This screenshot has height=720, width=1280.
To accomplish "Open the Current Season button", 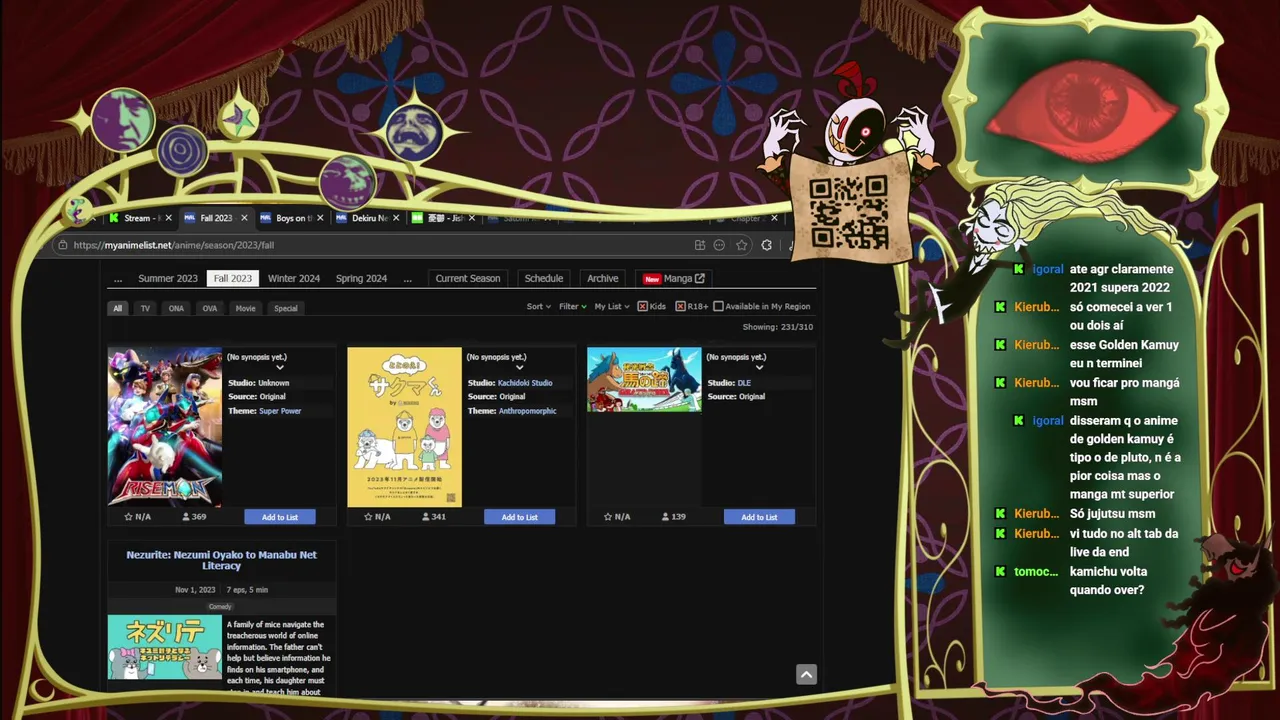I will pos(468,278).
